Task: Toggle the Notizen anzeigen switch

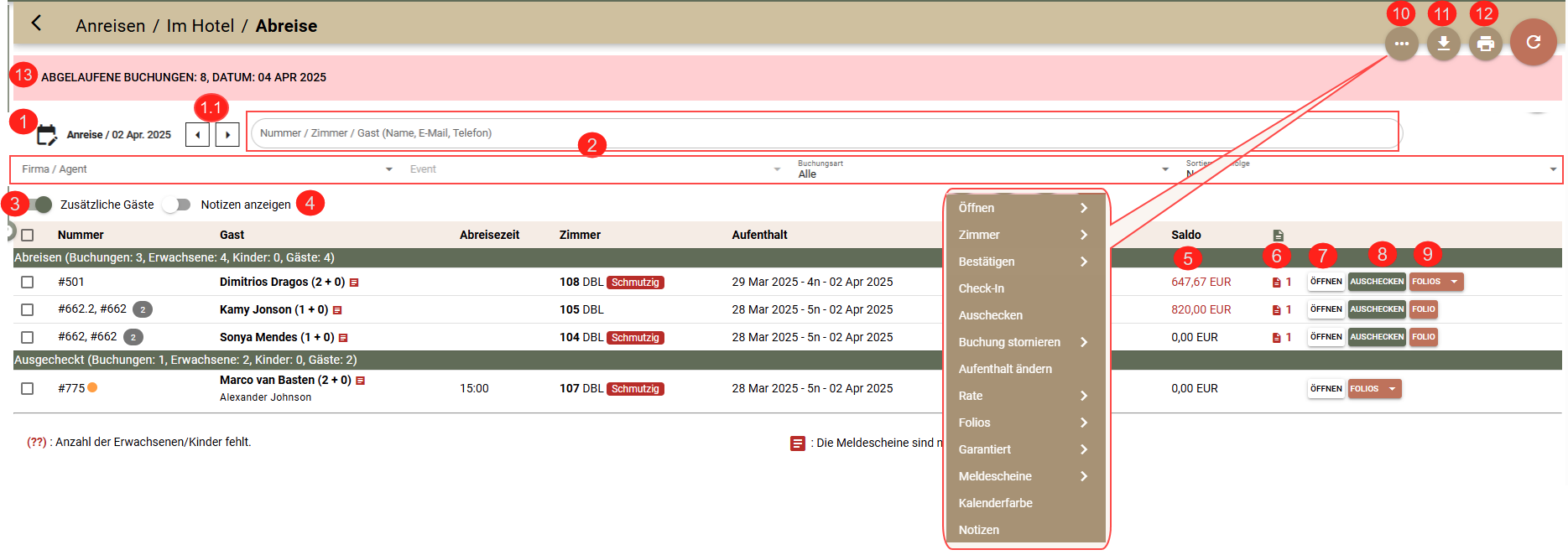Action: [177, 205]
